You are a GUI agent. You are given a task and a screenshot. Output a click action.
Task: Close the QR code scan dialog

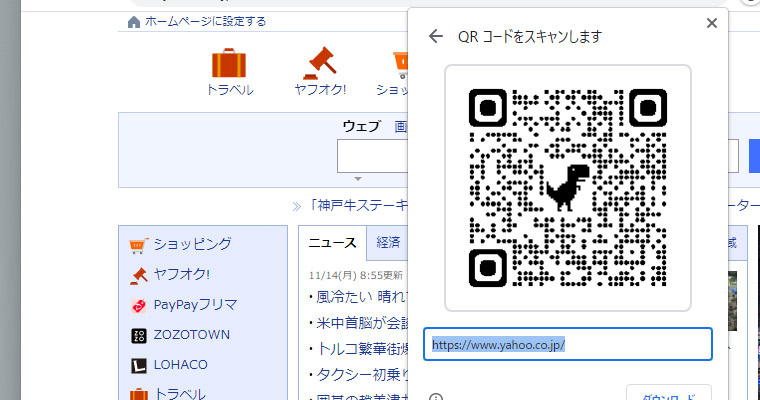click(x=712, y=23)
